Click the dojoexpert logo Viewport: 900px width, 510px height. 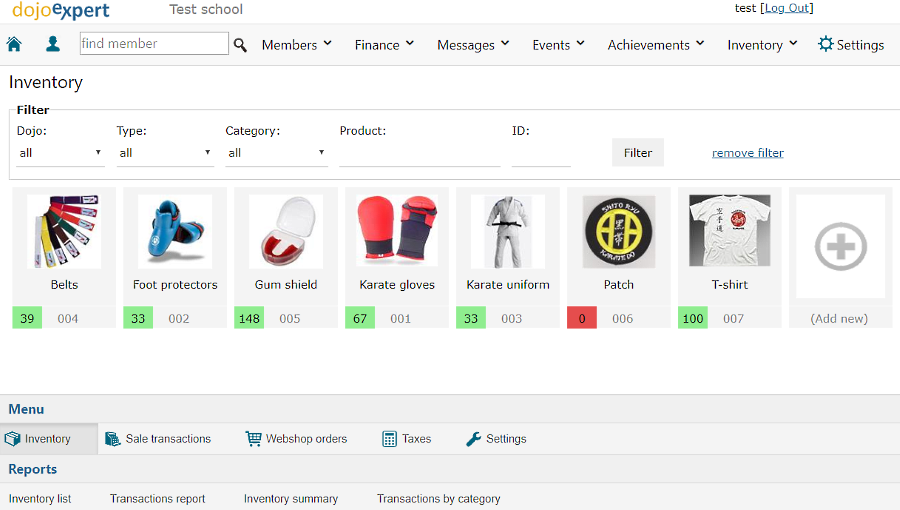click(x=61, y=10)
